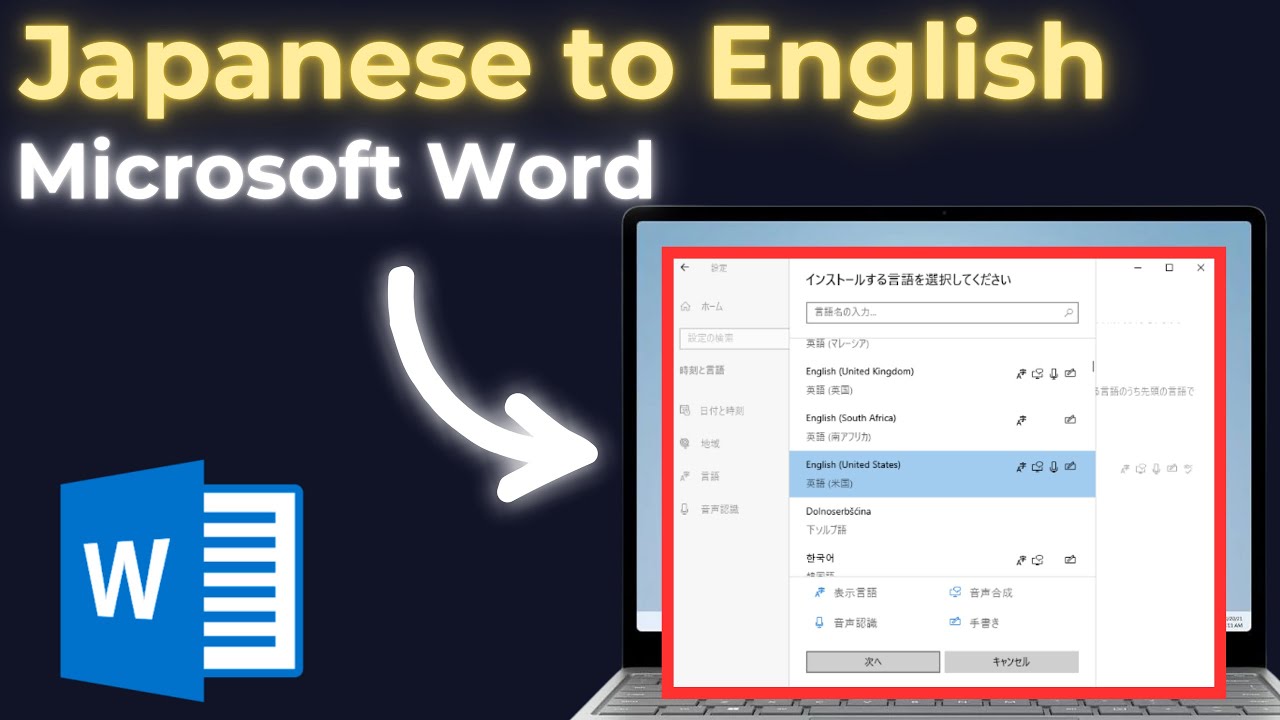1280x720 pixels.
Task: Click the language list scrollbar thumb
Action: [1092, 367]
